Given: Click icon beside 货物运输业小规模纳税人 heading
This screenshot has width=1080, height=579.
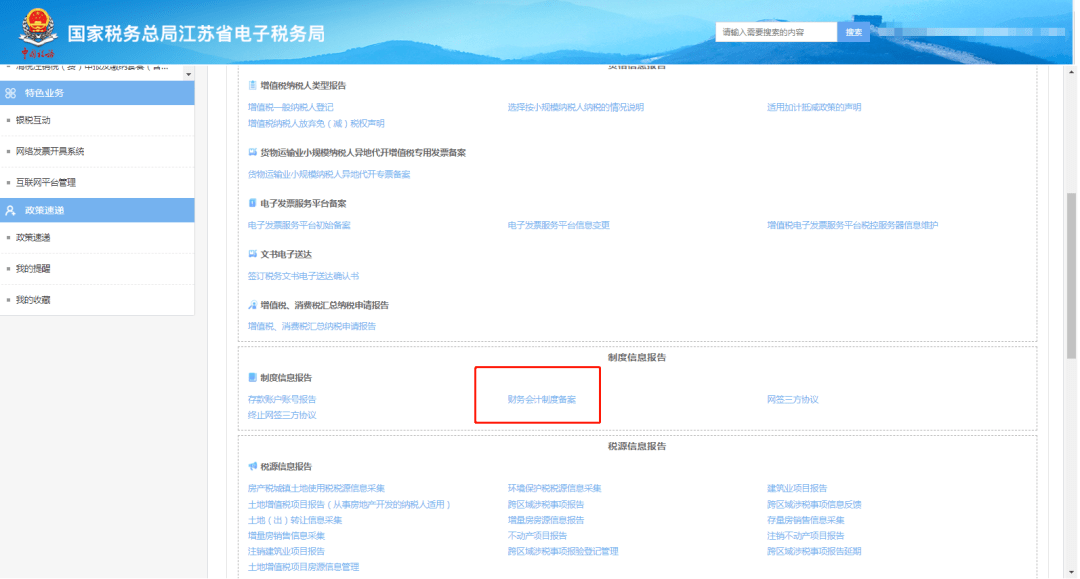Looking at the screenshot, I should tap(252, 152).
